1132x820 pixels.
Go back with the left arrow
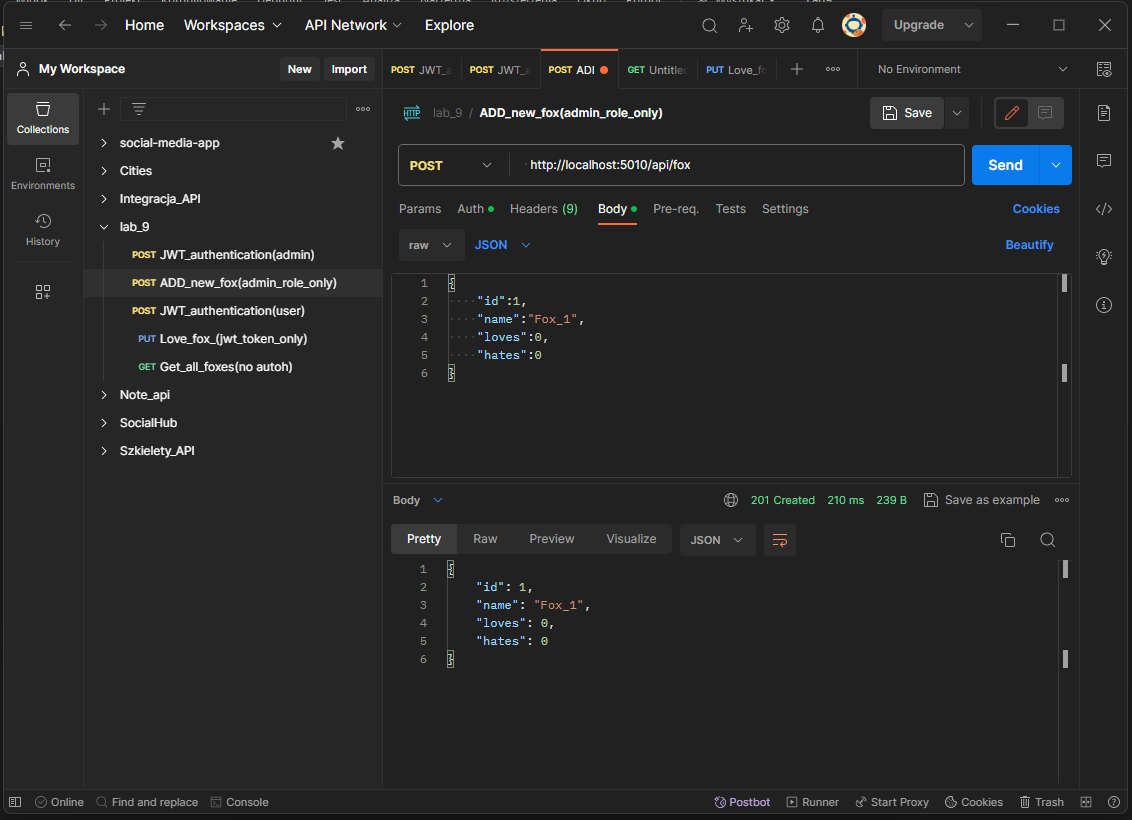click(65, 25)
